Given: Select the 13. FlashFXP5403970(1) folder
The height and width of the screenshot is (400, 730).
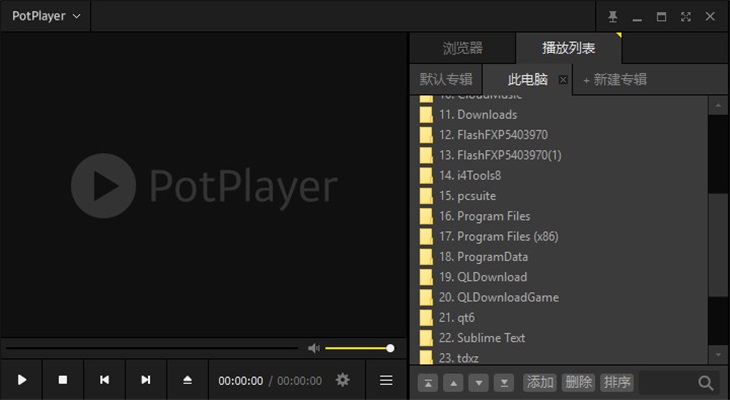Looking at the screenshot, I should click(x=559, y=155).
